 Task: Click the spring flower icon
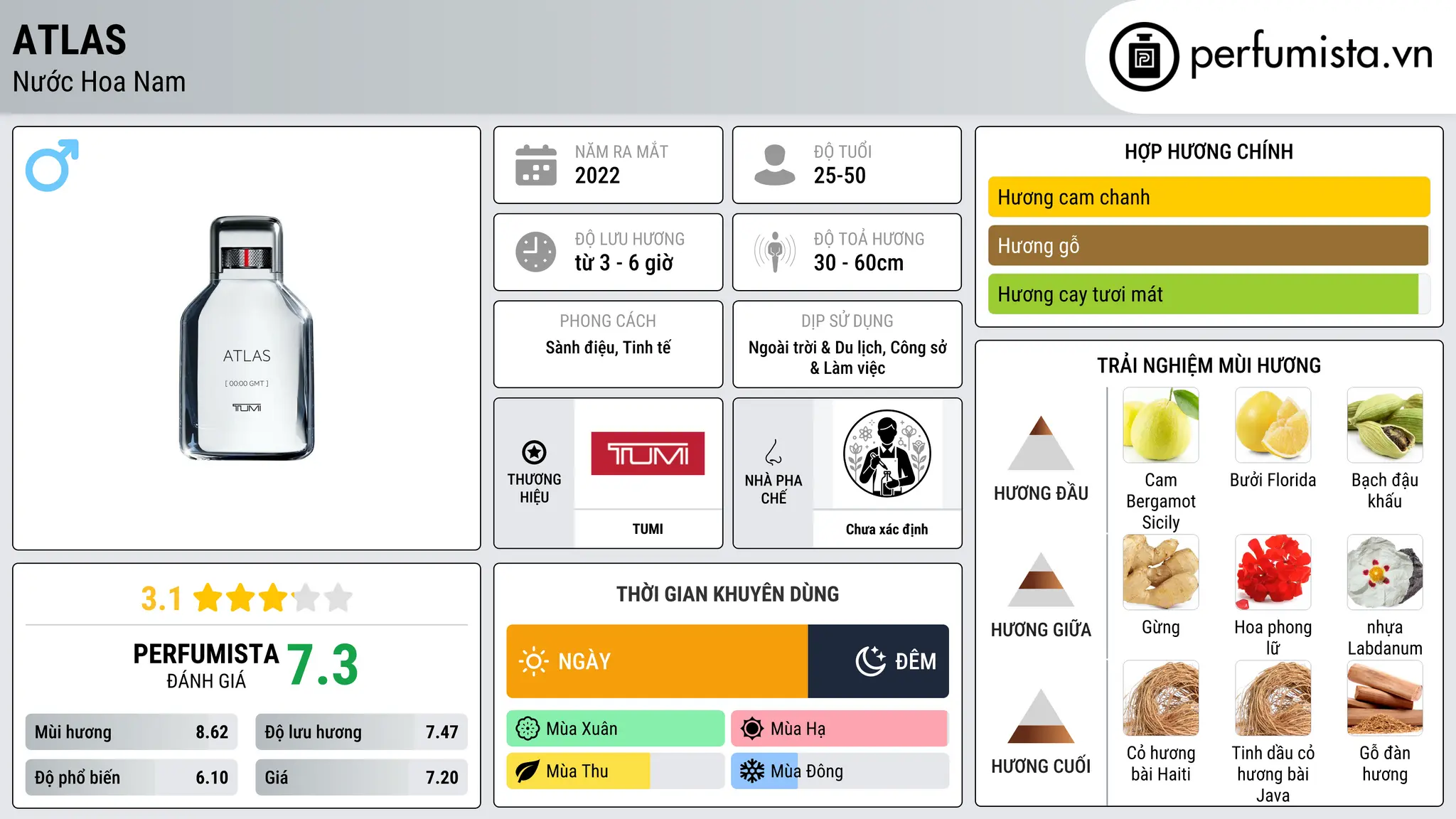tap(528, 729)
